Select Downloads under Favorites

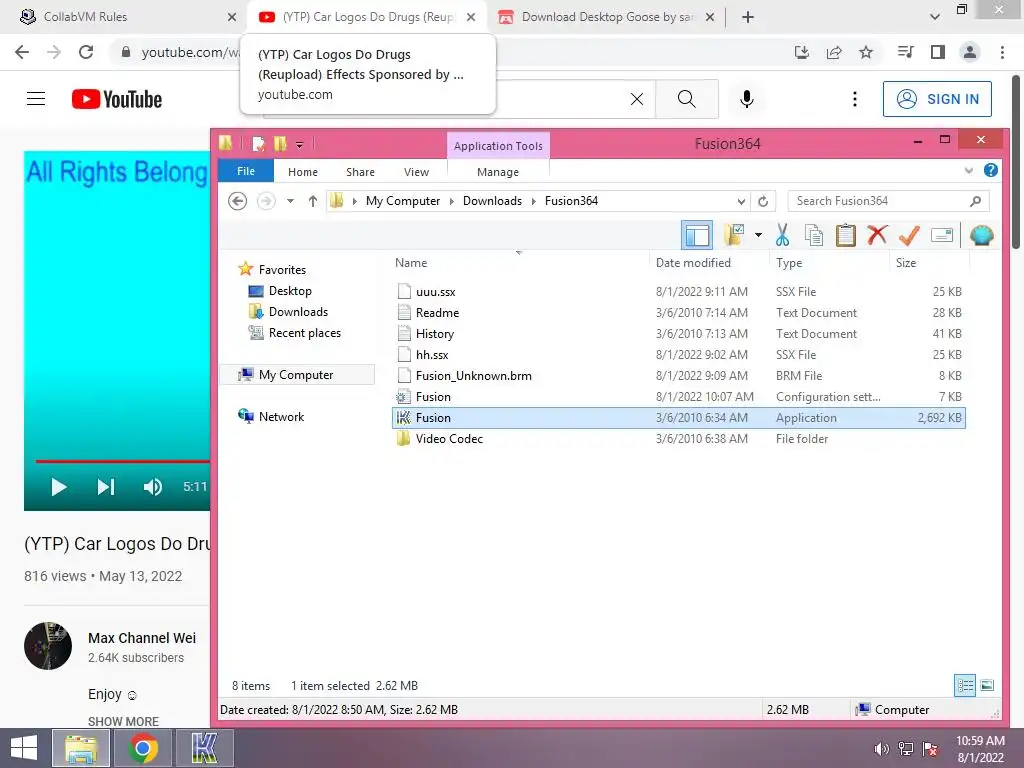tap(298, 312)
